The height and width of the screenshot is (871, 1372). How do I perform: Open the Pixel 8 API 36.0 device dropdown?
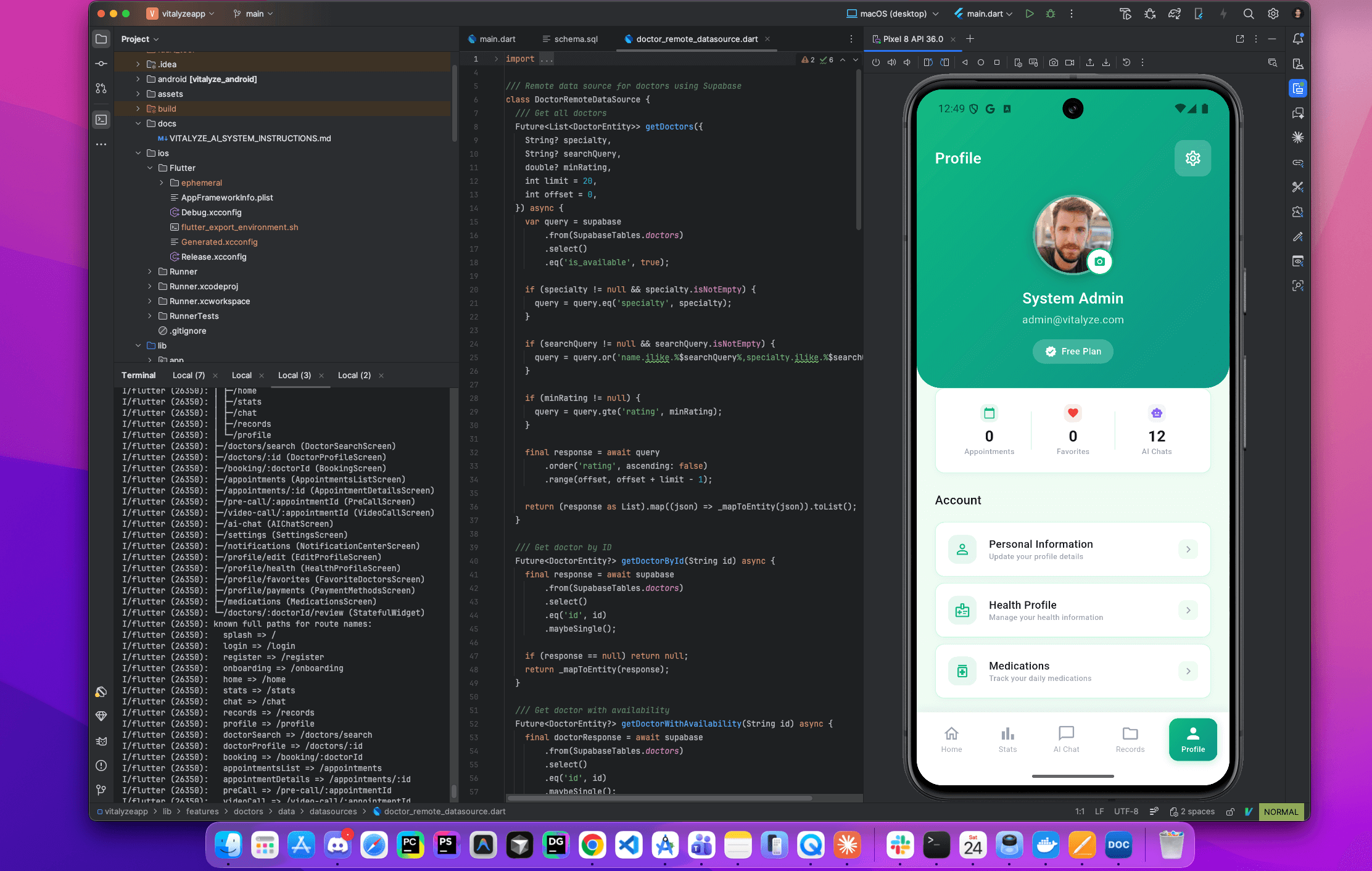[x=912, y=39]
